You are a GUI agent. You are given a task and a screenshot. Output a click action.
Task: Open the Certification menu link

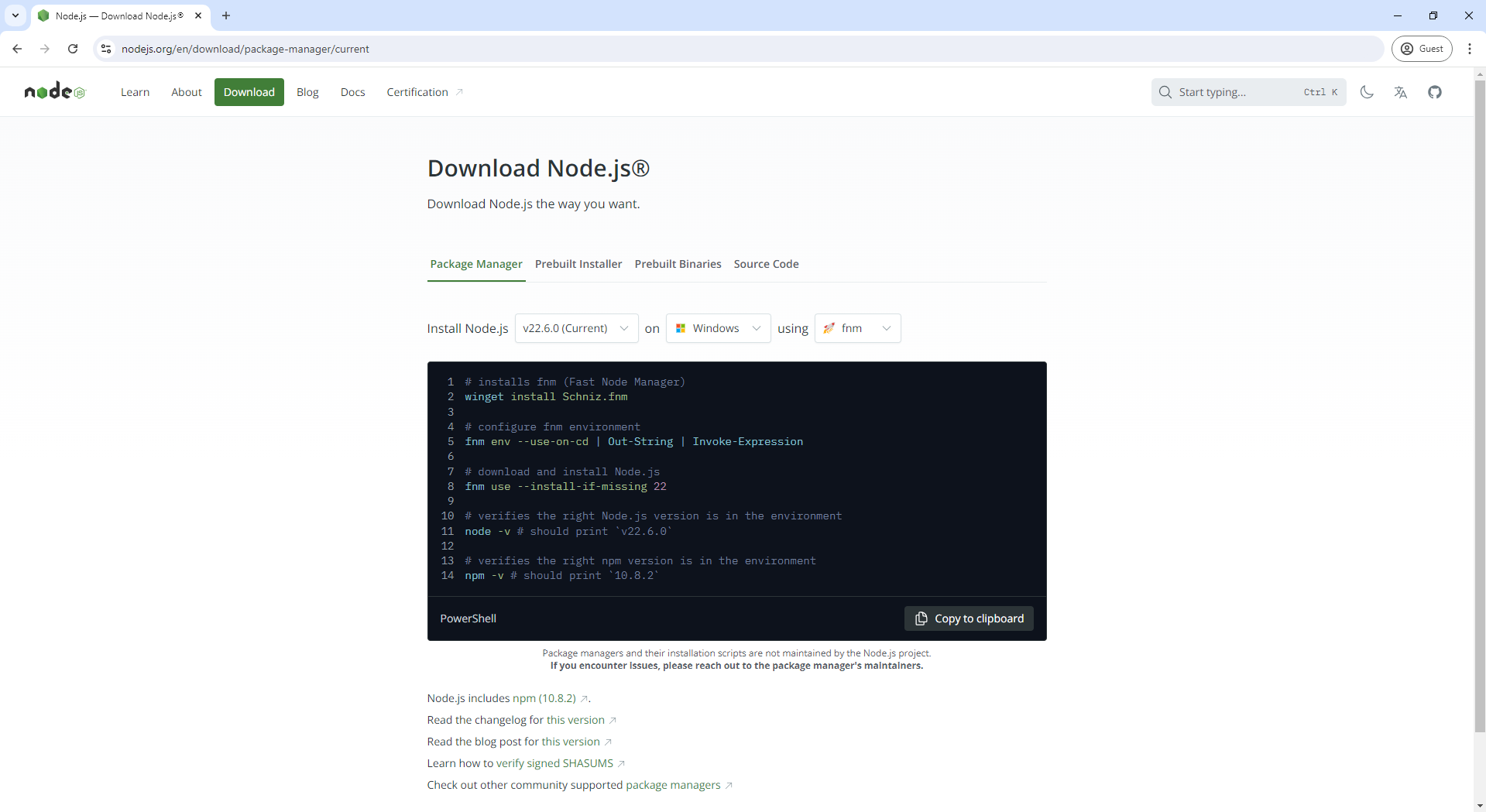pyautogui.click(x=417, y=92)
